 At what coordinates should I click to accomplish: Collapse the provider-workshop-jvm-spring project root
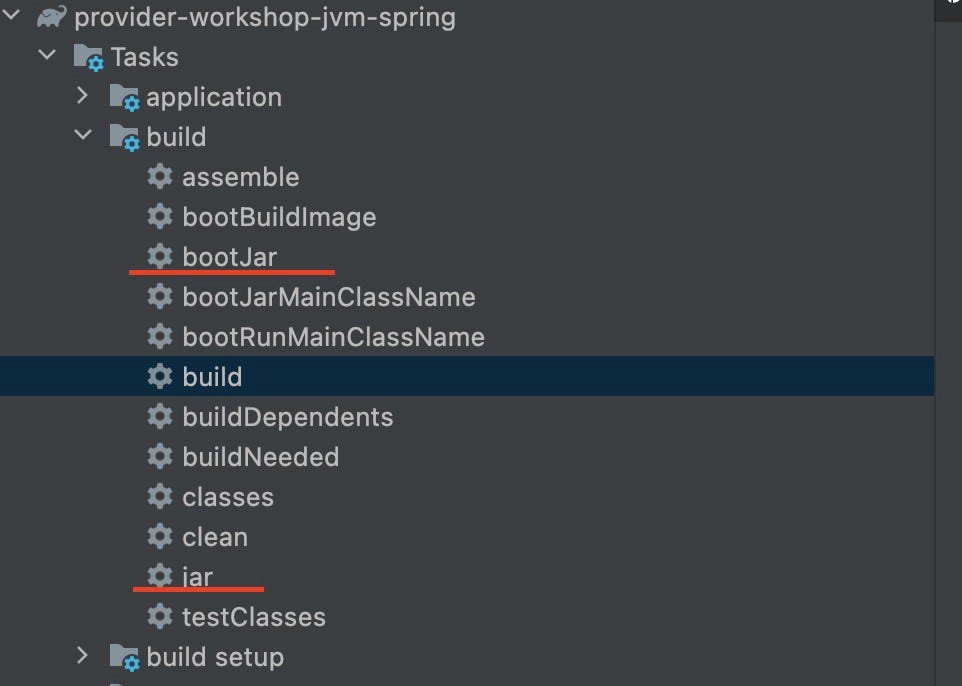pos(13,17)
